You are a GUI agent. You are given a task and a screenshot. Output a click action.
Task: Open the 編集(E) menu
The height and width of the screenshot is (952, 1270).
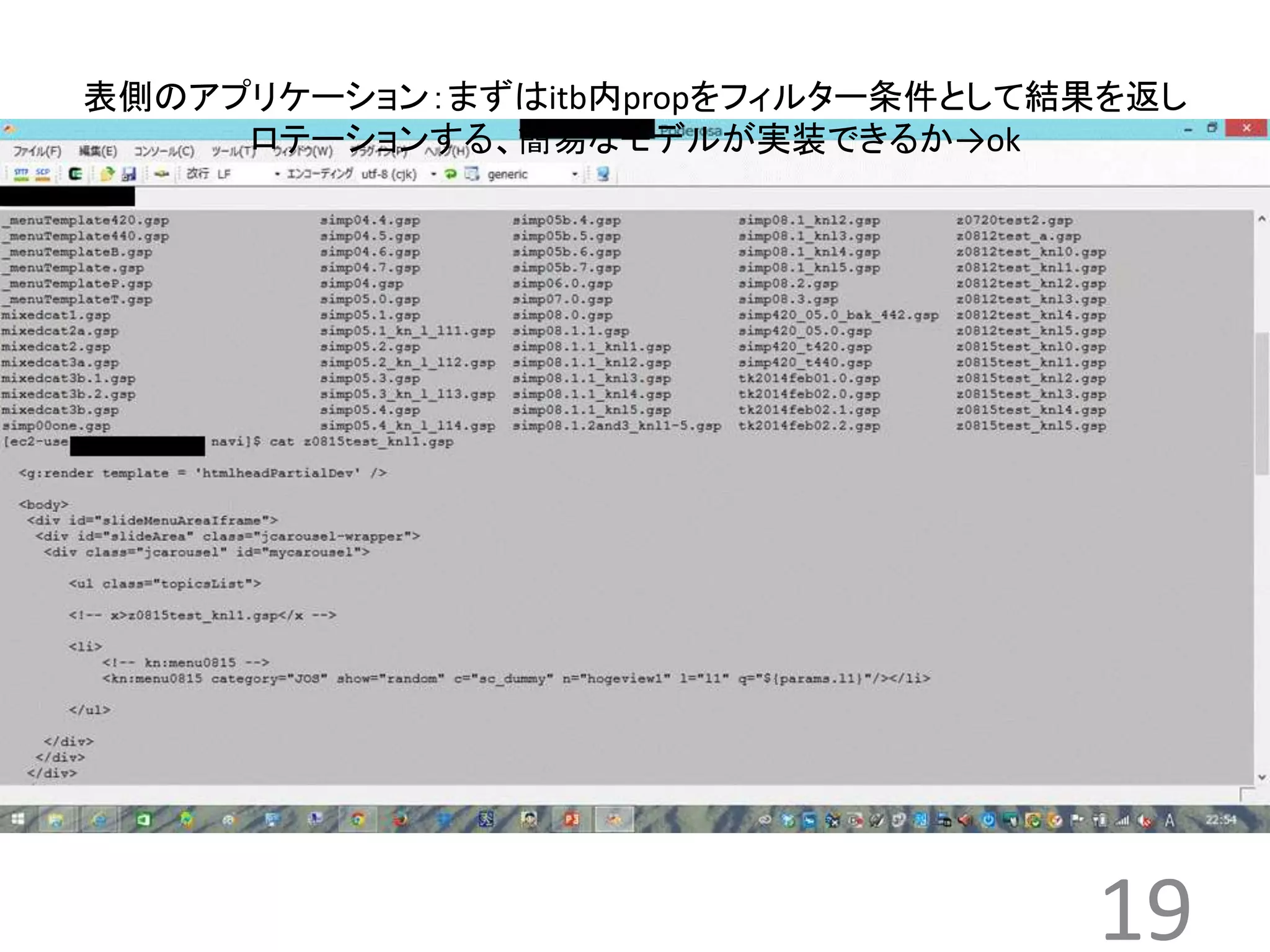[98, 151]
